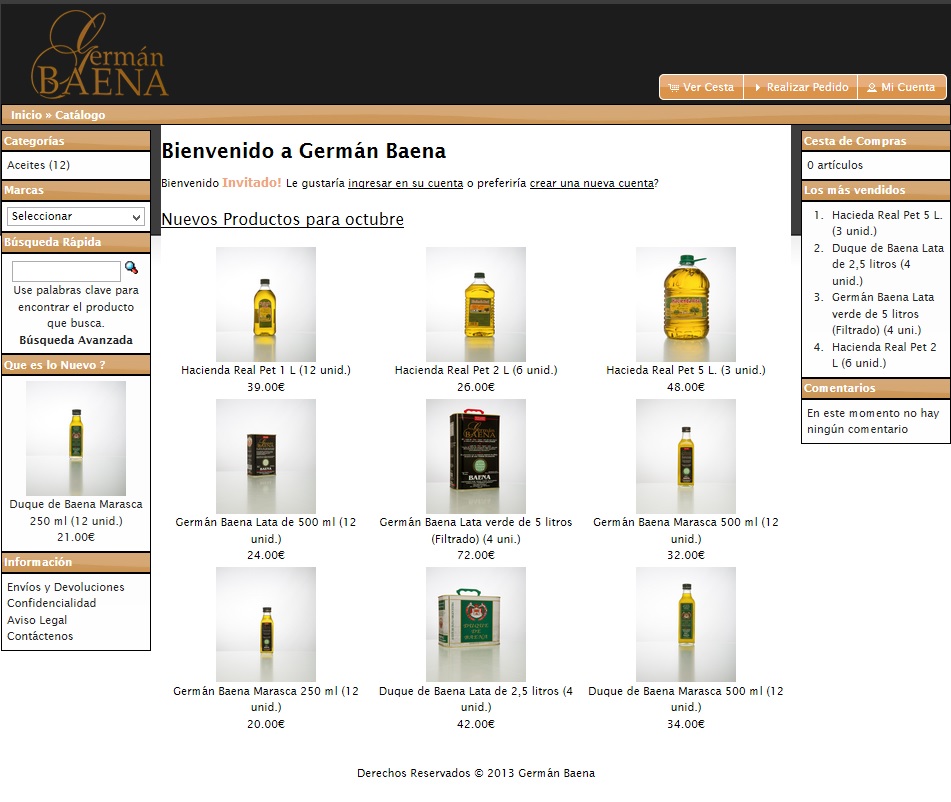951x802 pixels.
Task: Open the Germán Baena Lata verde de 5 litros product link
Action: coord(476,530)
